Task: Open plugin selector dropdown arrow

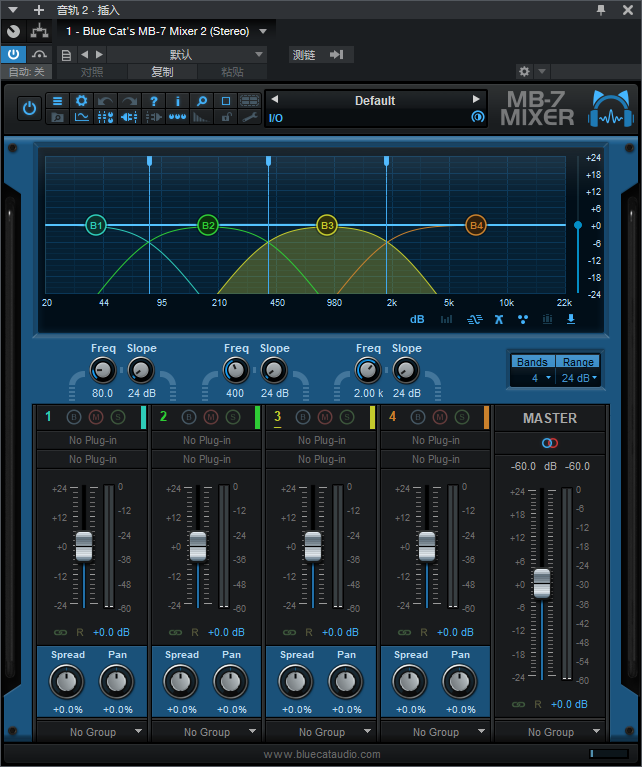Action: click(263, 31)
